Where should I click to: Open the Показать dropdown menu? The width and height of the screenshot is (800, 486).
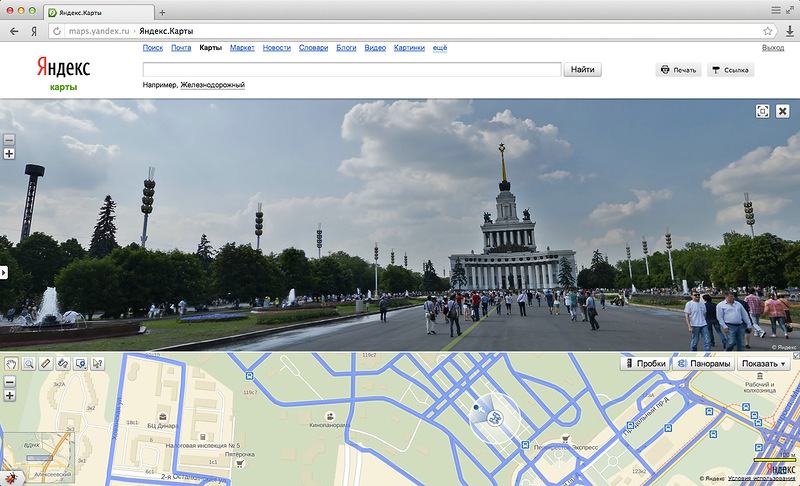(x=765, y=364)
